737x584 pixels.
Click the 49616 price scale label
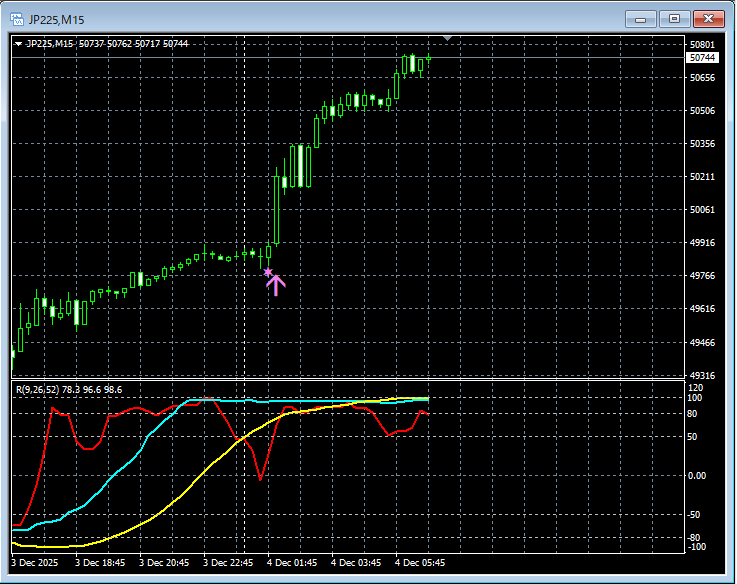pyautogui.click(x=702, y=308)
